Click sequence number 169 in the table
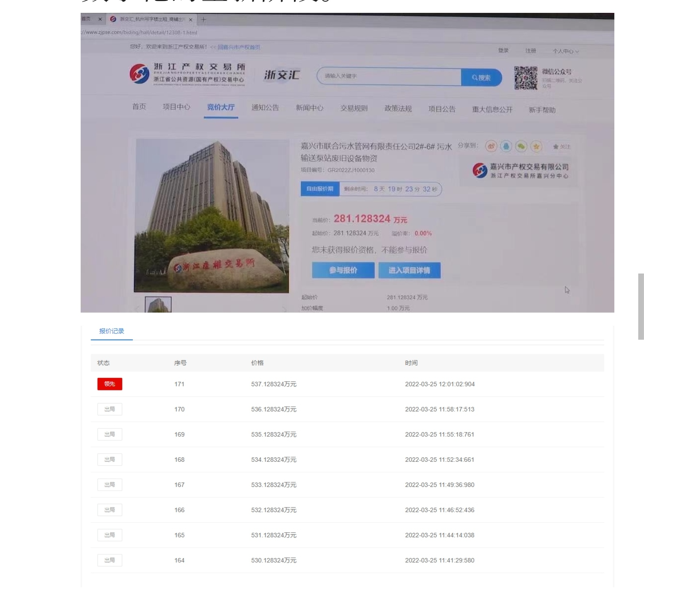 tap(179, 434)
